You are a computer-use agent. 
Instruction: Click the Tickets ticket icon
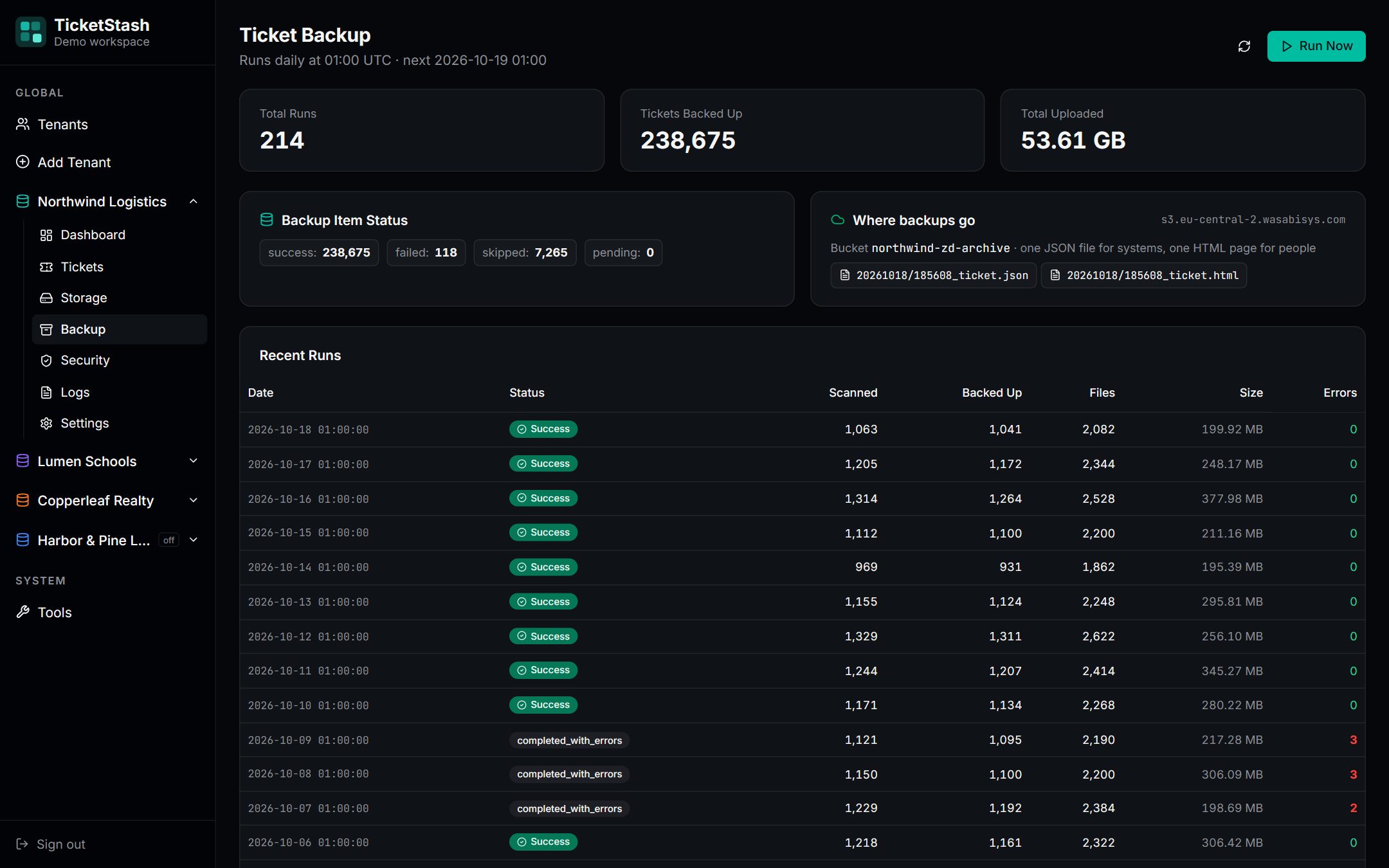46,267
